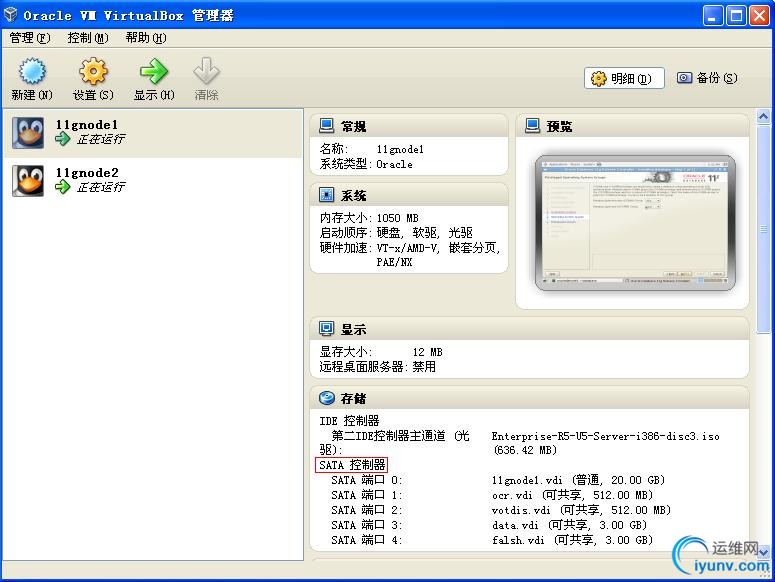Click the scrollbar up arrow in details pane

pos(763,117)
